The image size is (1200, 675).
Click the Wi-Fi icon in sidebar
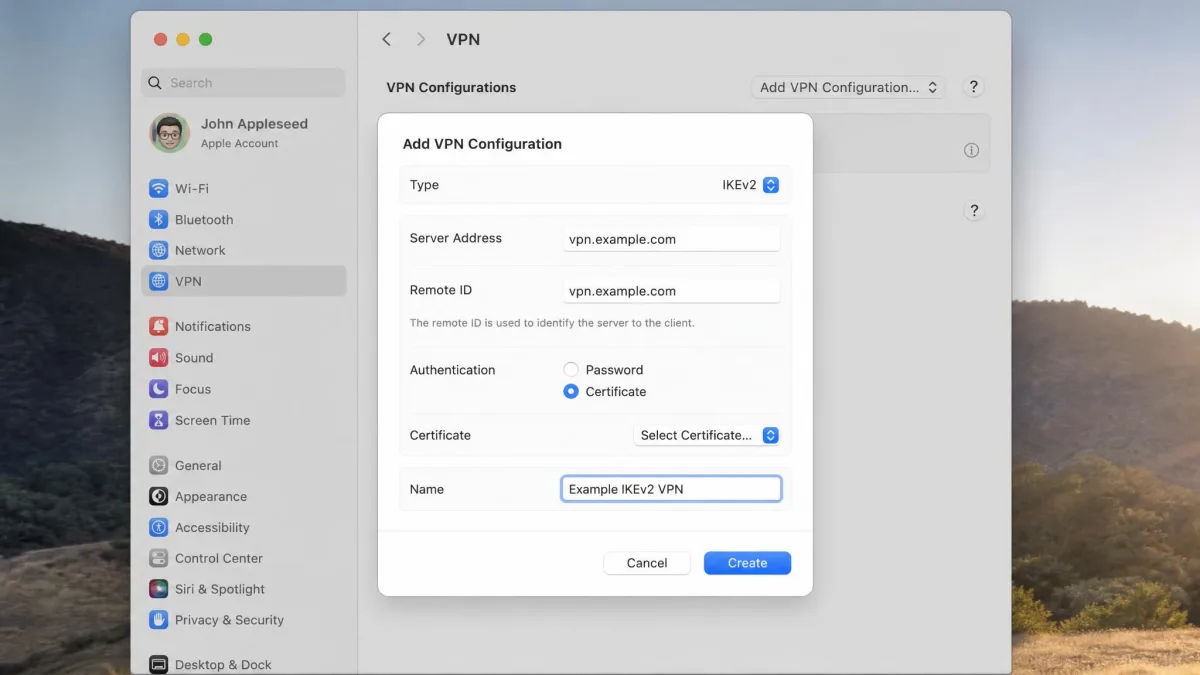click(158, 188)
